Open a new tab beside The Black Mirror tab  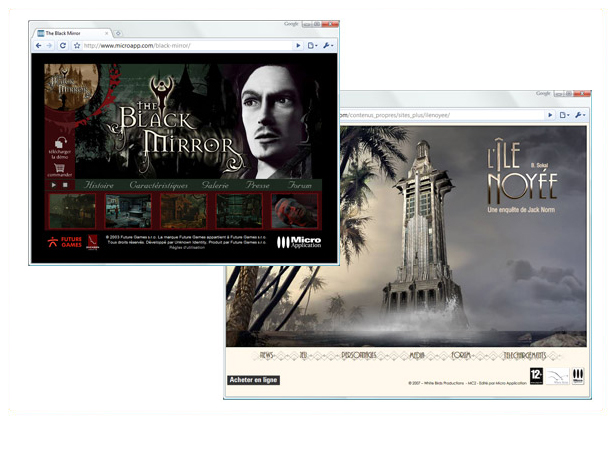pyautogui.click(x=118, y=34)
